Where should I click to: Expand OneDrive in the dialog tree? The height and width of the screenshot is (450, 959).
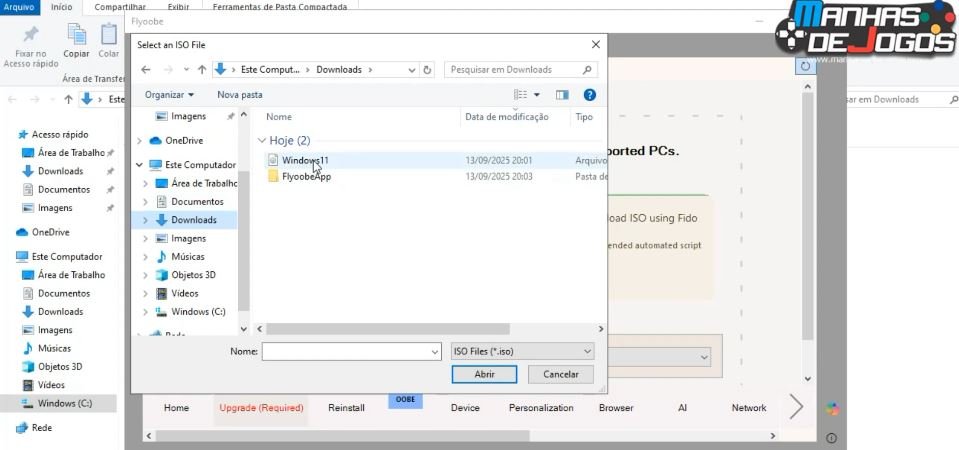click(145, 141)
